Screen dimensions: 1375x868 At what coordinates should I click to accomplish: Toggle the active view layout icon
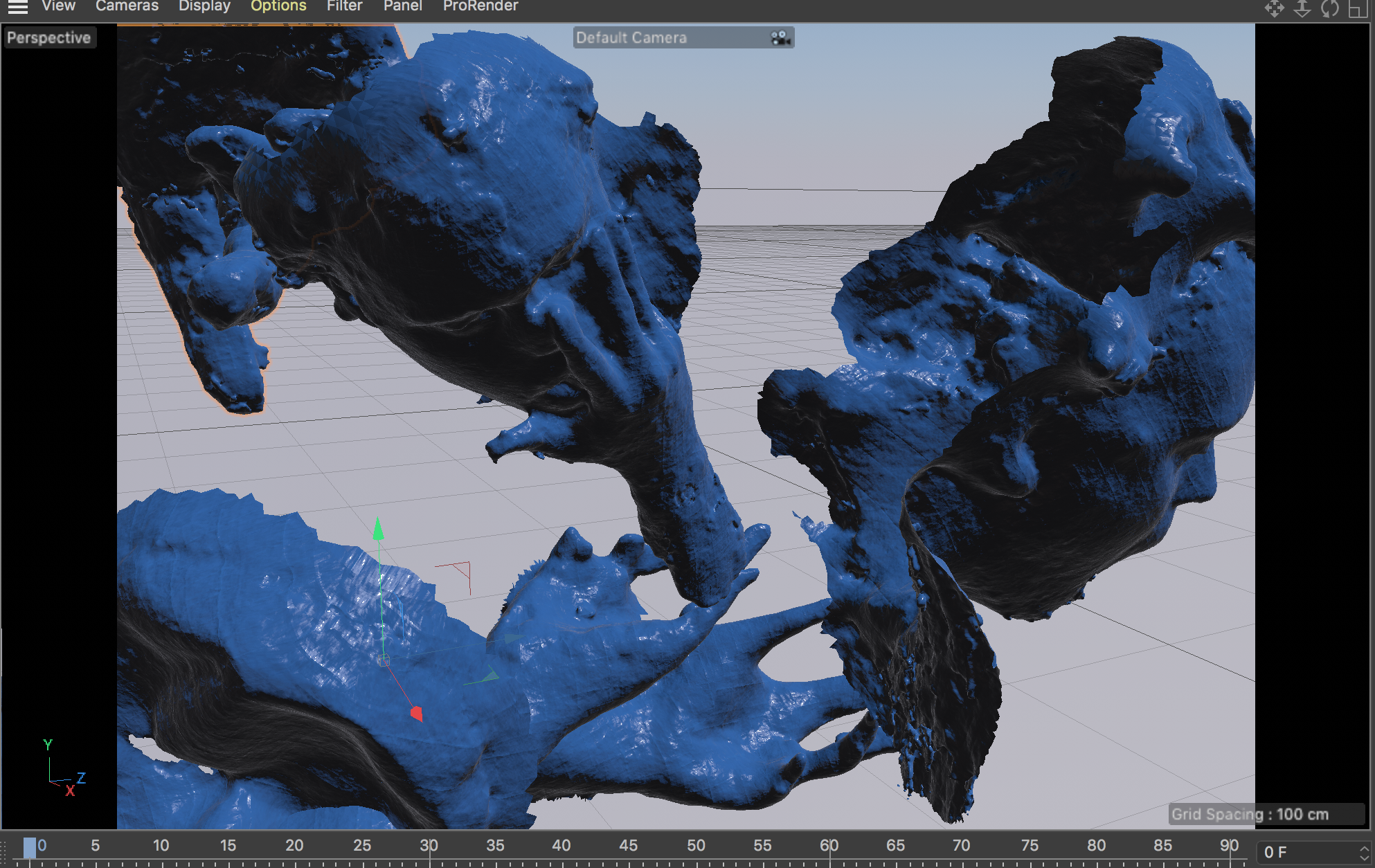click(1358, 8)
